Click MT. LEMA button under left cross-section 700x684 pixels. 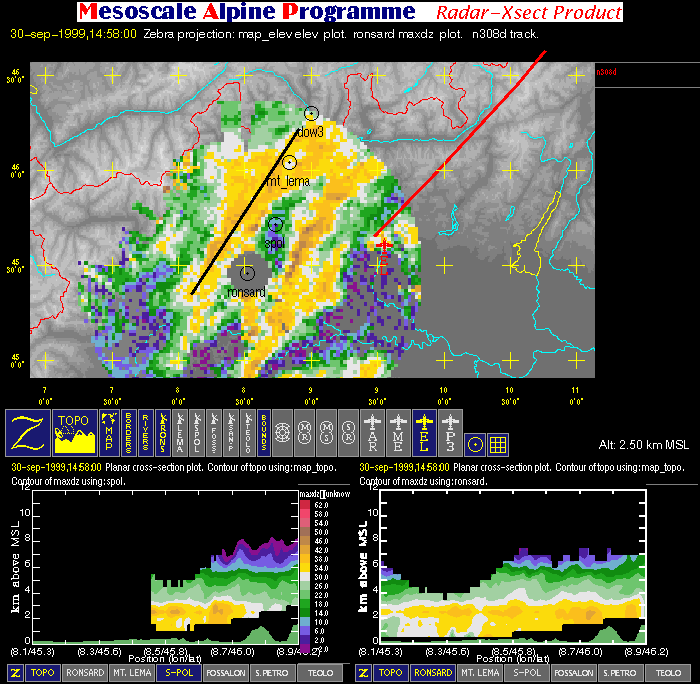tap(131, 673)
